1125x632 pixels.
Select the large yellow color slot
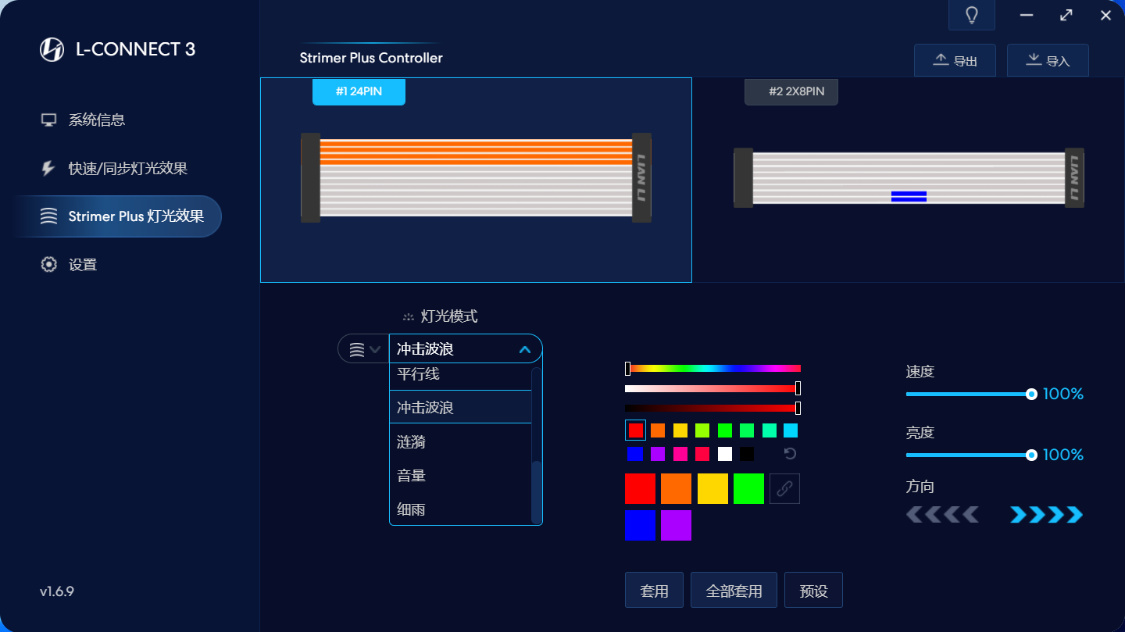(712, 489)
